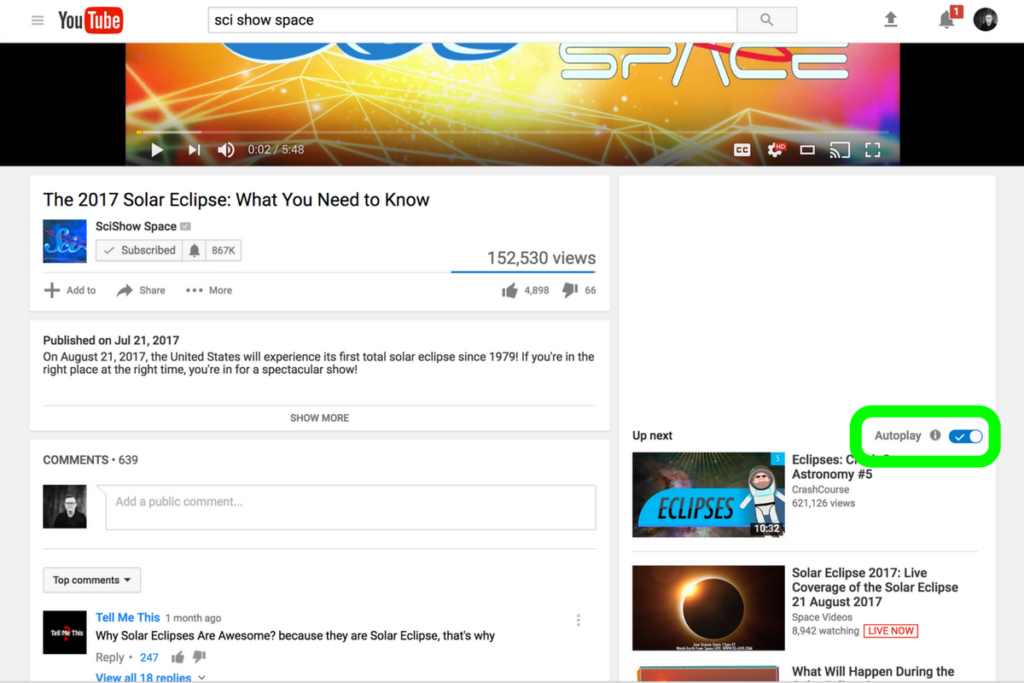This screenshot has height=683, width=1024.
Task: Open the video upload icon
Action: [890, 20]
